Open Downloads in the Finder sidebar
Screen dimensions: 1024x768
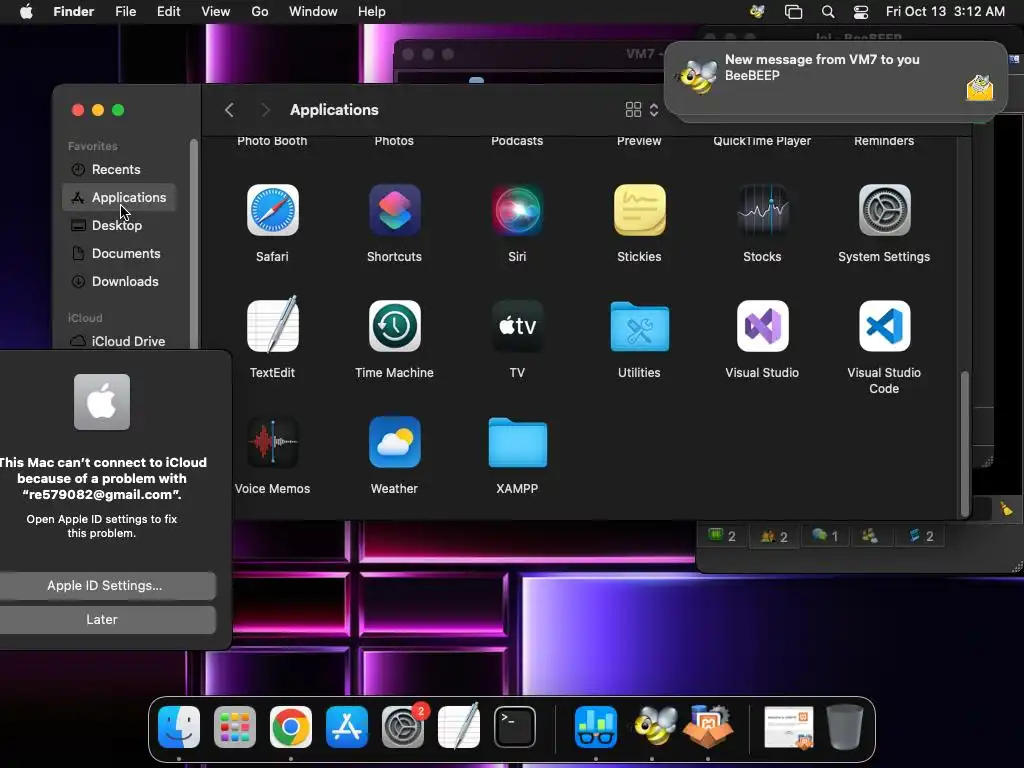(118, 281)
